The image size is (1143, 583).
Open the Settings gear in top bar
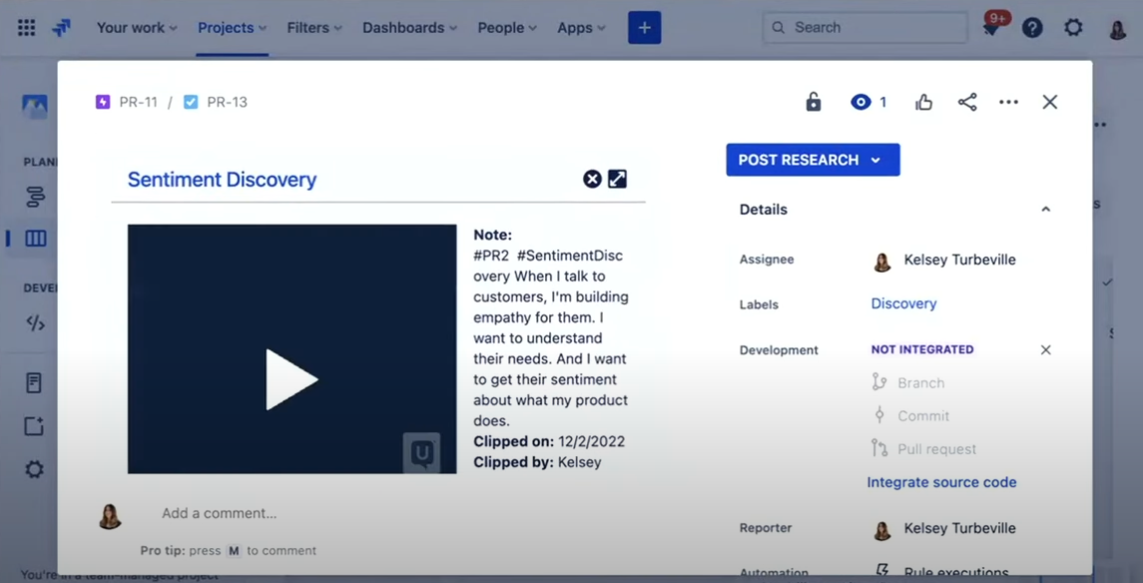[x=1073, y=28]
